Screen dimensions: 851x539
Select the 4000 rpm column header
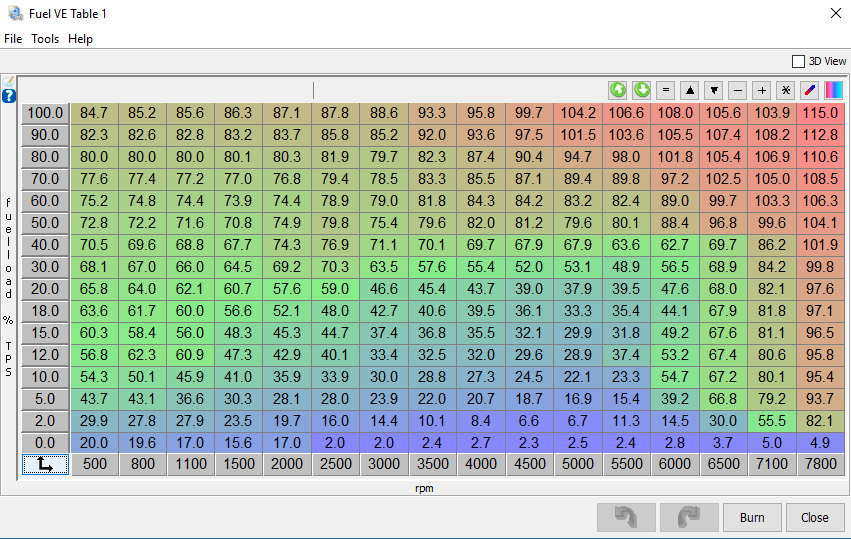point(481,465)
